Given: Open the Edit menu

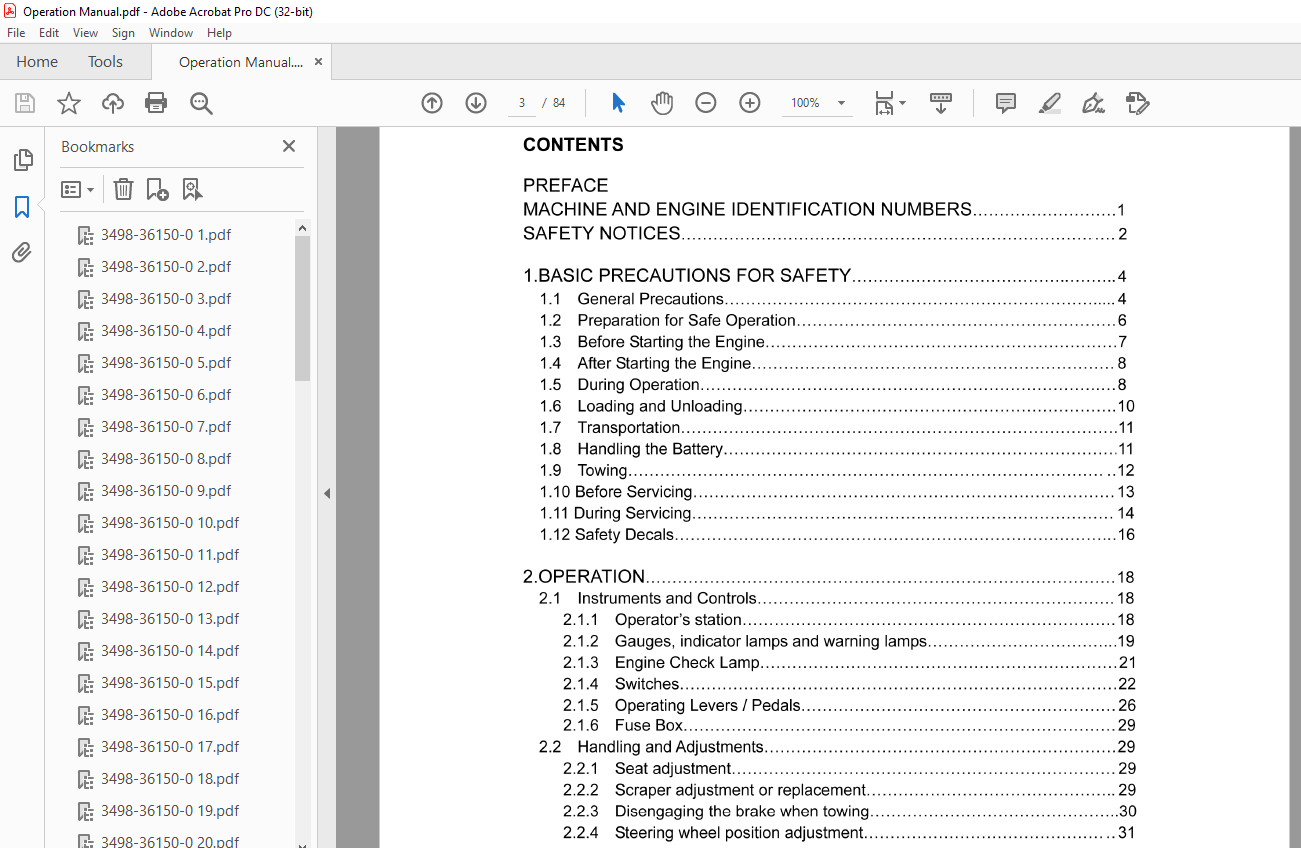Looking at the screenshot, I should (49, 33).
